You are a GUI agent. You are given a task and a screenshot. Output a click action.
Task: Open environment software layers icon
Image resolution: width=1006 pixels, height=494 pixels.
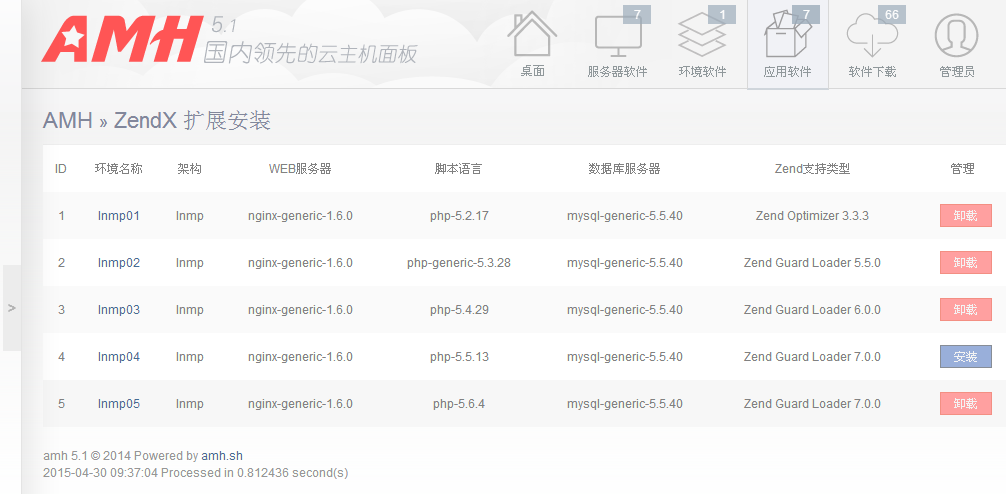click(702, 36)
